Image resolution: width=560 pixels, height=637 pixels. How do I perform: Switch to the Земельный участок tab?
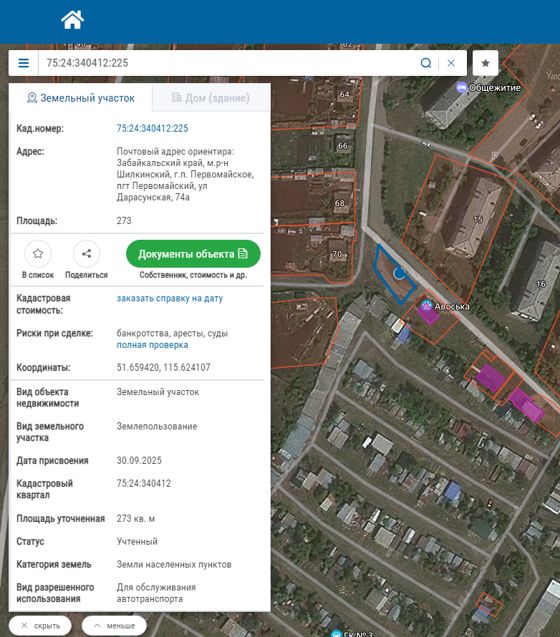coord(80,98)
